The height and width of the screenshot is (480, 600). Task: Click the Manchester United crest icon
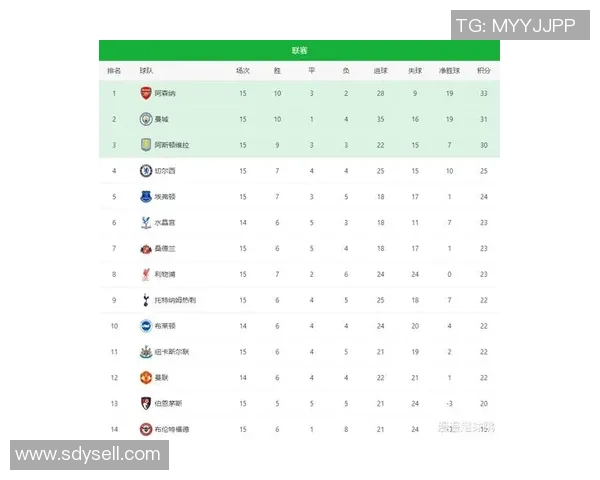pyautogui.click(x=146, y=377)
